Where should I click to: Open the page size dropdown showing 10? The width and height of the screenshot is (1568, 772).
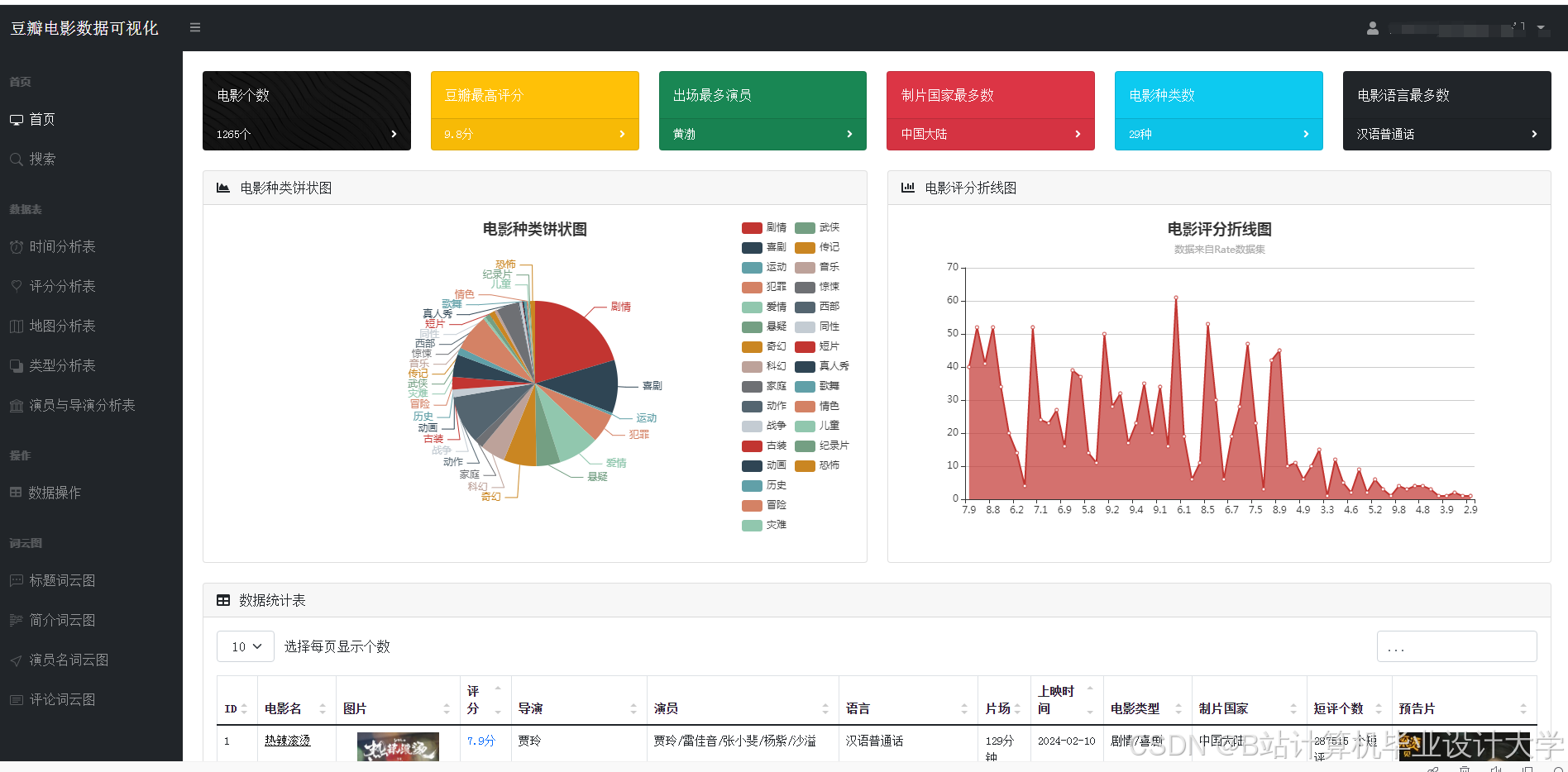pyautogui.click(x=244, y=646)
